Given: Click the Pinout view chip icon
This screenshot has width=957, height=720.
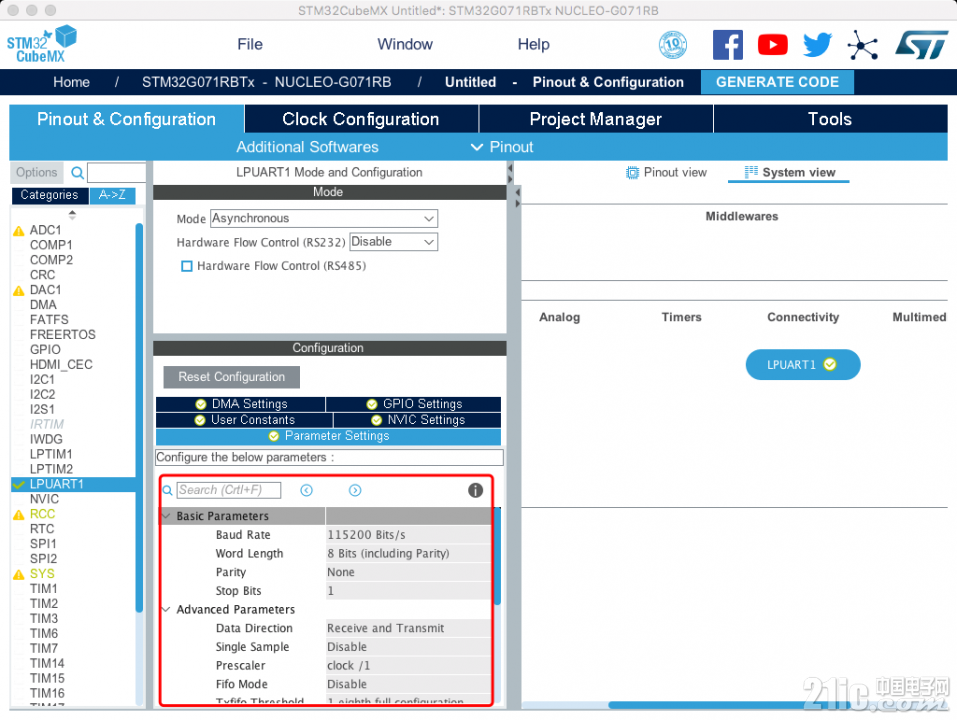Looking at the screenshot, I should coord(632,173).
